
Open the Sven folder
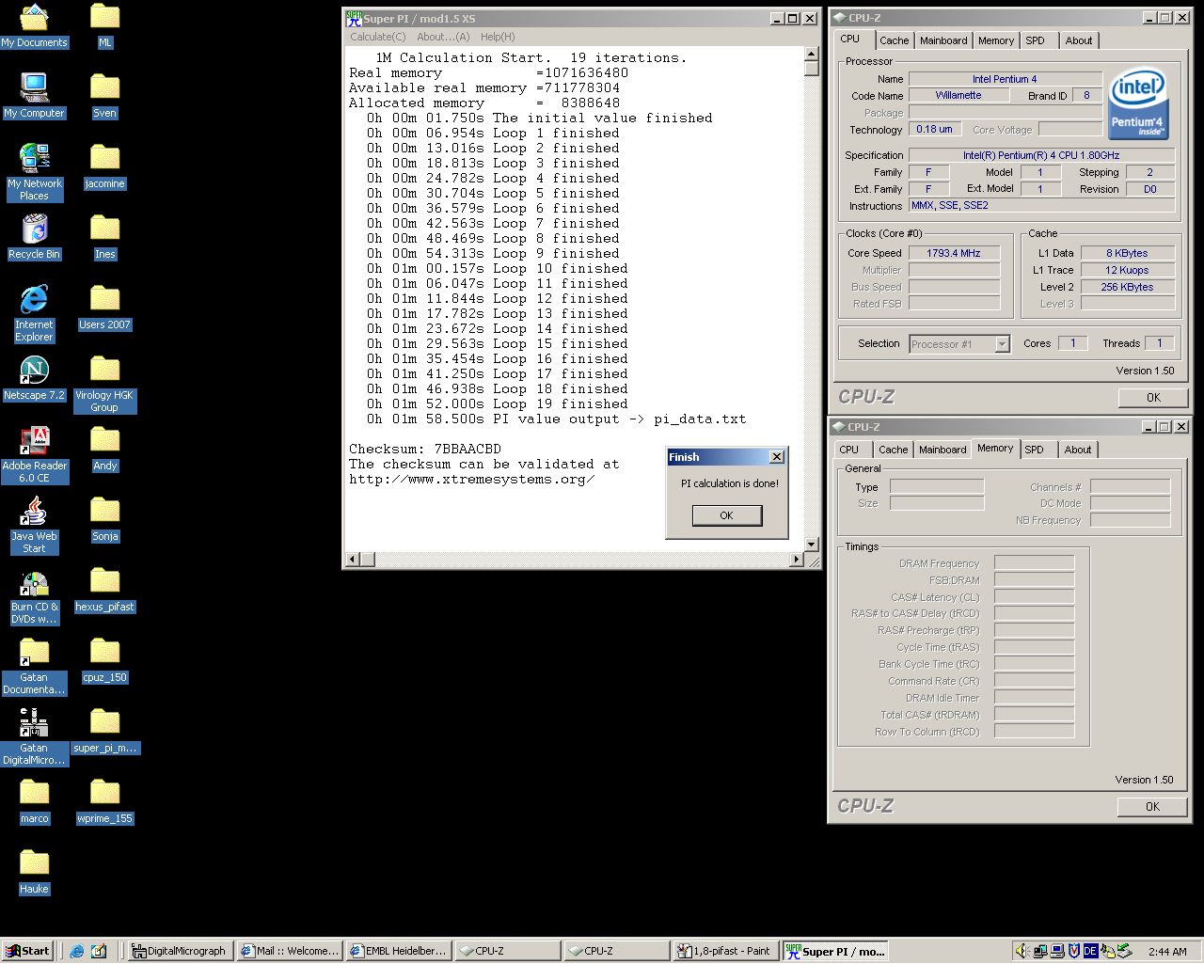[104, 96]
